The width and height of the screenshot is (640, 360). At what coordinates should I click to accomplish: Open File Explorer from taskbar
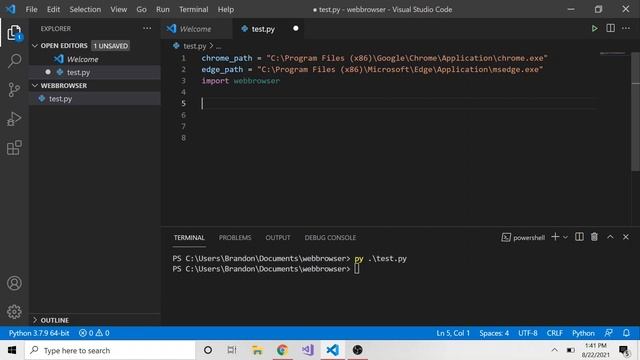(257, 350)
